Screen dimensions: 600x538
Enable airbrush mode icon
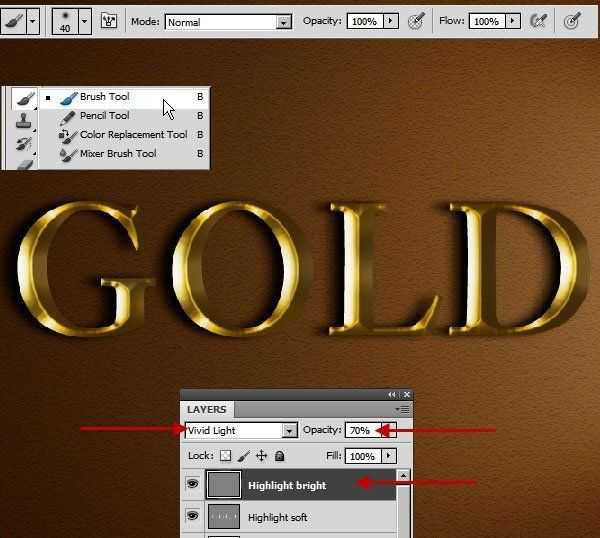pos(538,21)
